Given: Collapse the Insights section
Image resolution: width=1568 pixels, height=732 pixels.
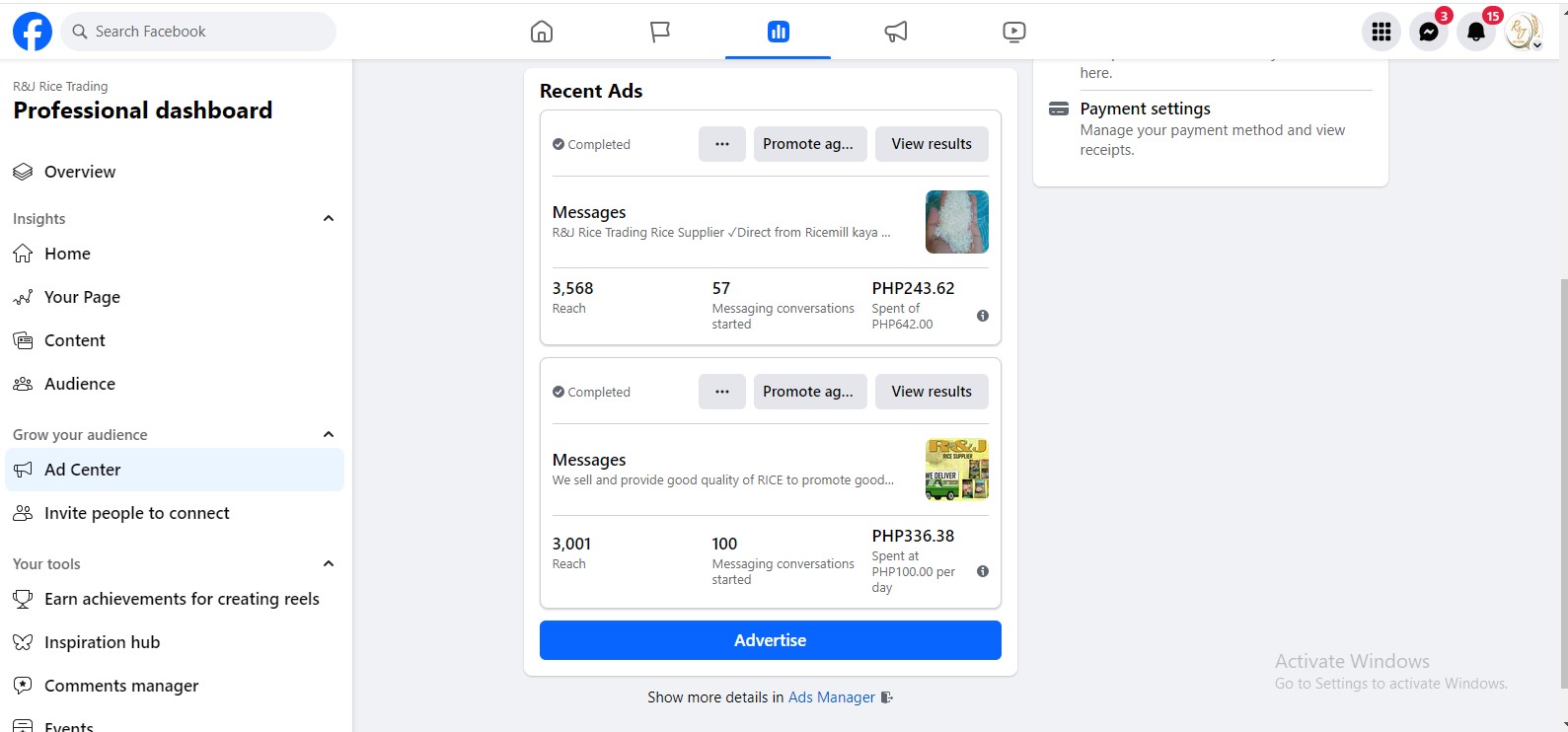Looking at the screenshot, I should click(329, 218).
